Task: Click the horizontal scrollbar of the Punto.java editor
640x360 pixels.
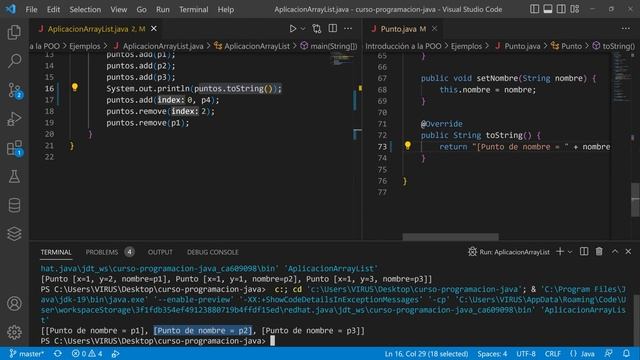Action: pyautogui.click(x=450, y=237)
